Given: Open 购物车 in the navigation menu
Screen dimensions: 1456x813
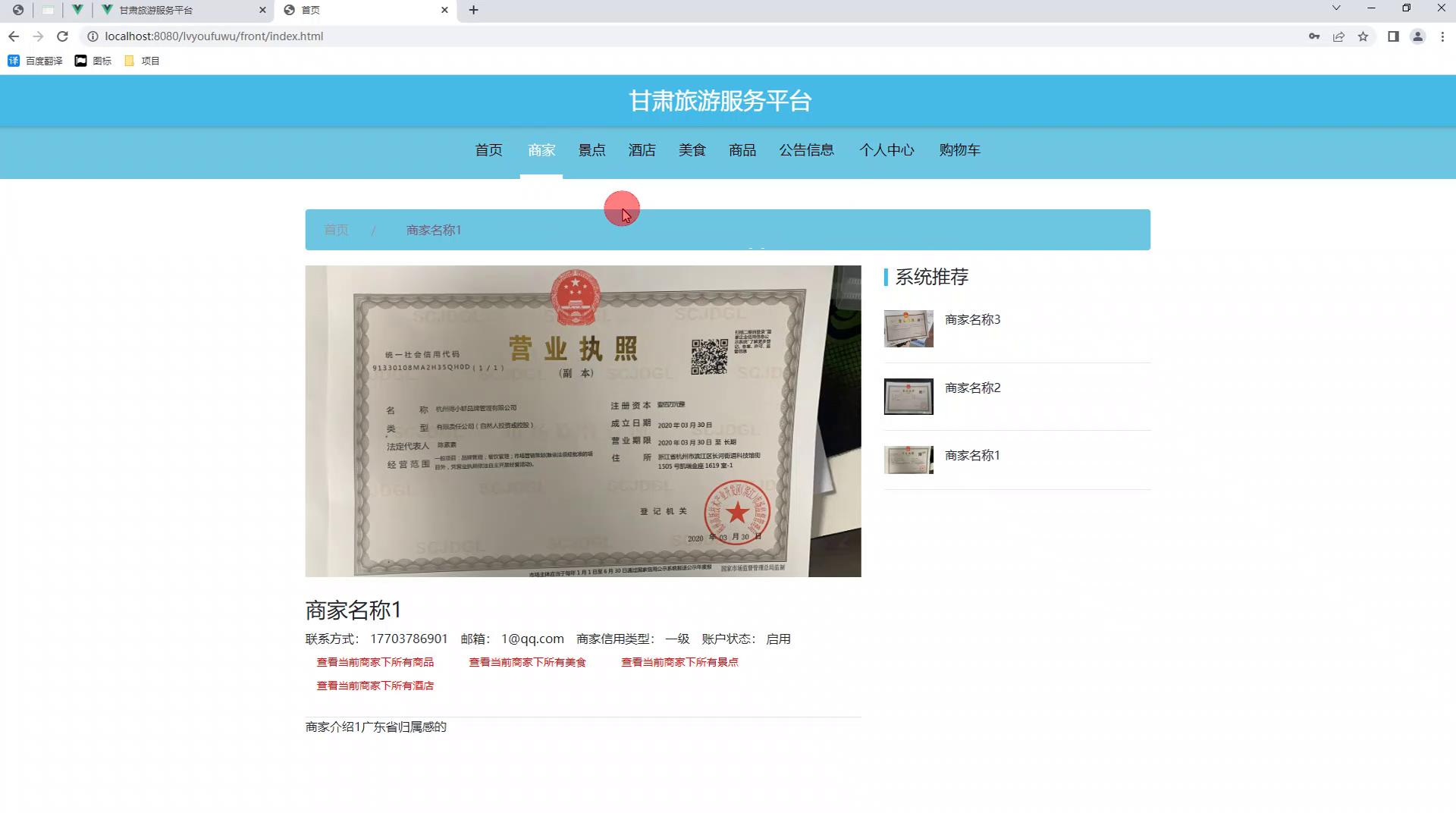Looking at the screenshot, I should pyautogui.click(x=959, y=150).
